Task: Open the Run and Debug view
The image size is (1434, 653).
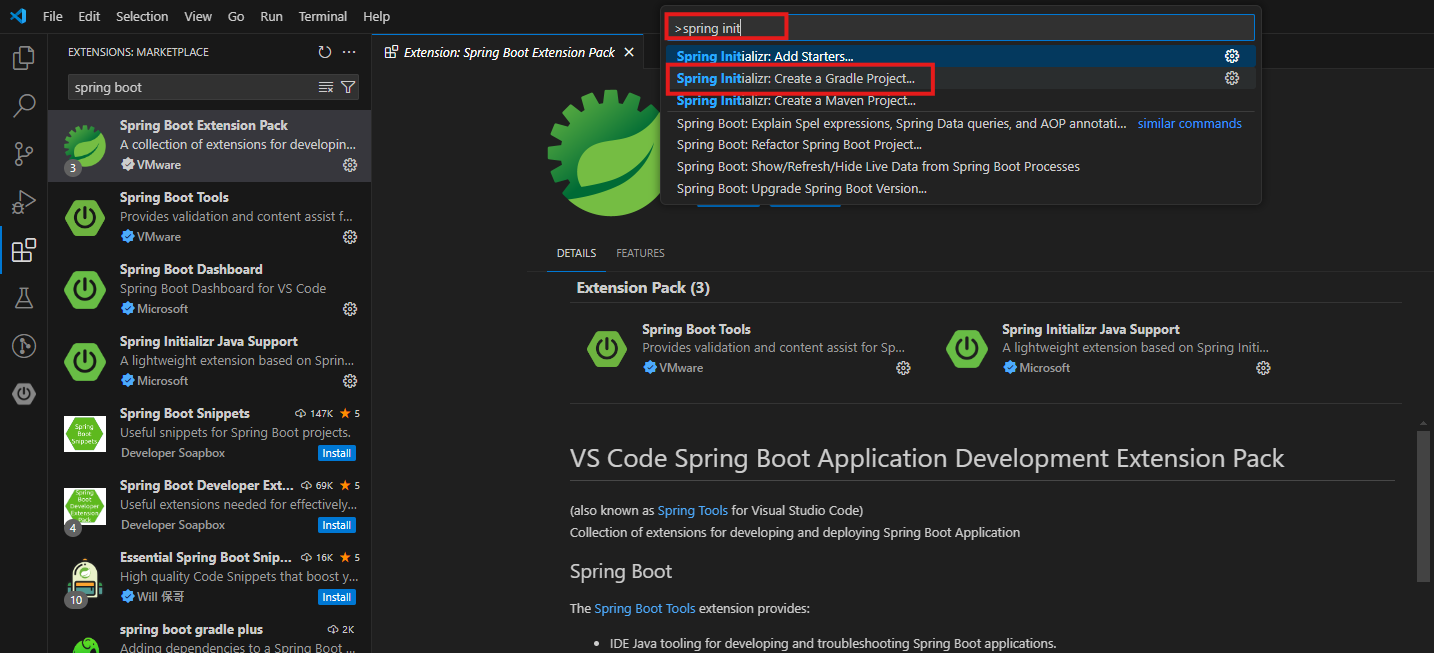Action: point(23,202)
